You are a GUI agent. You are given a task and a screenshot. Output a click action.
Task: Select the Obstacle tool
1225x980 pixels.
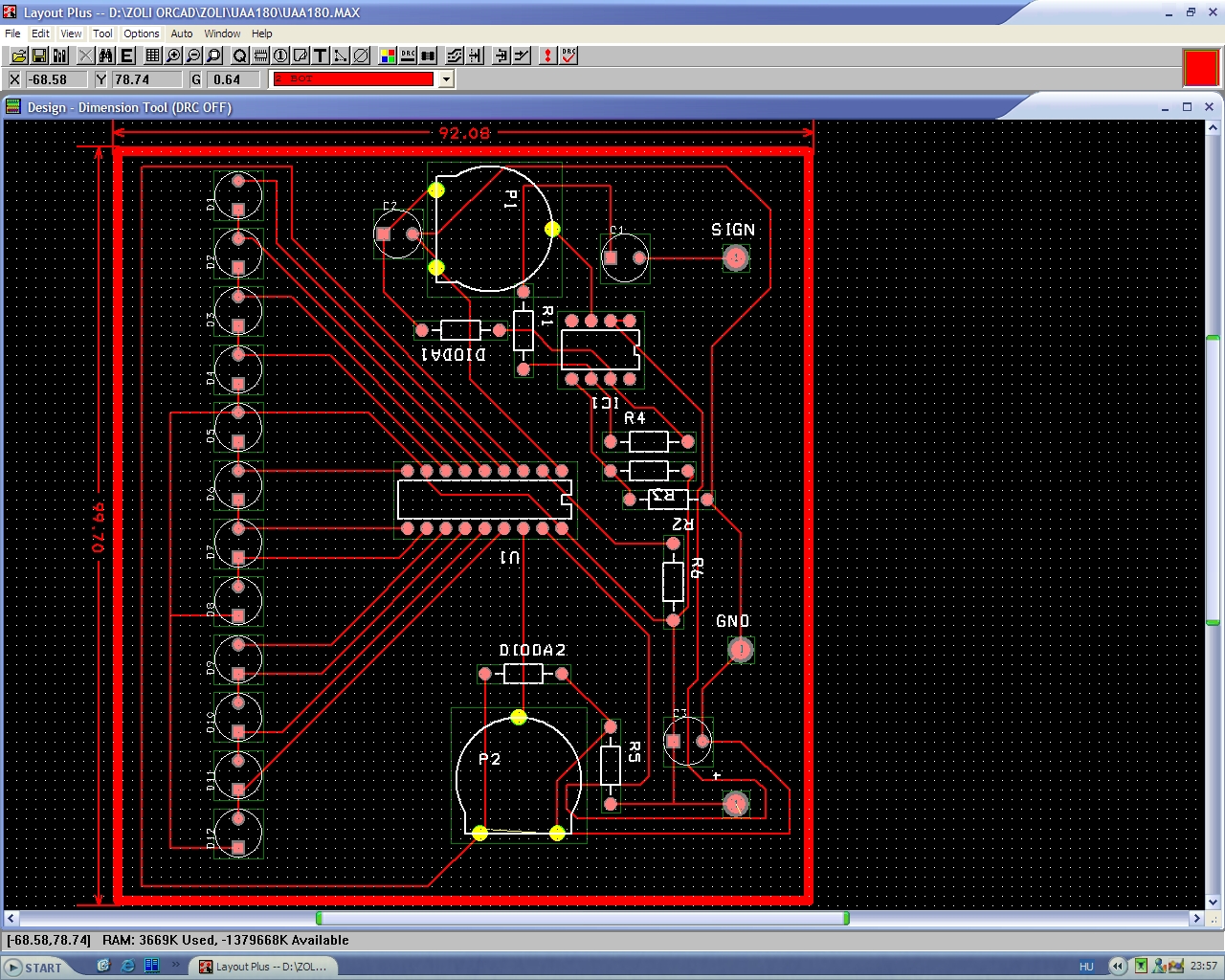tap(301, 56)
